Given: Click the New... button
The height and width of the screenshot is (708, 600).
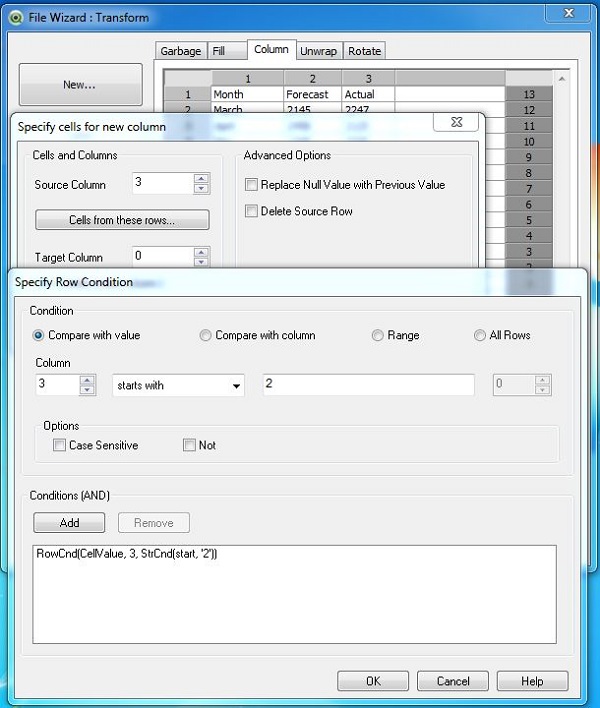Looking at the screenshot, I should pyautogui.click(x=80, y=84).
